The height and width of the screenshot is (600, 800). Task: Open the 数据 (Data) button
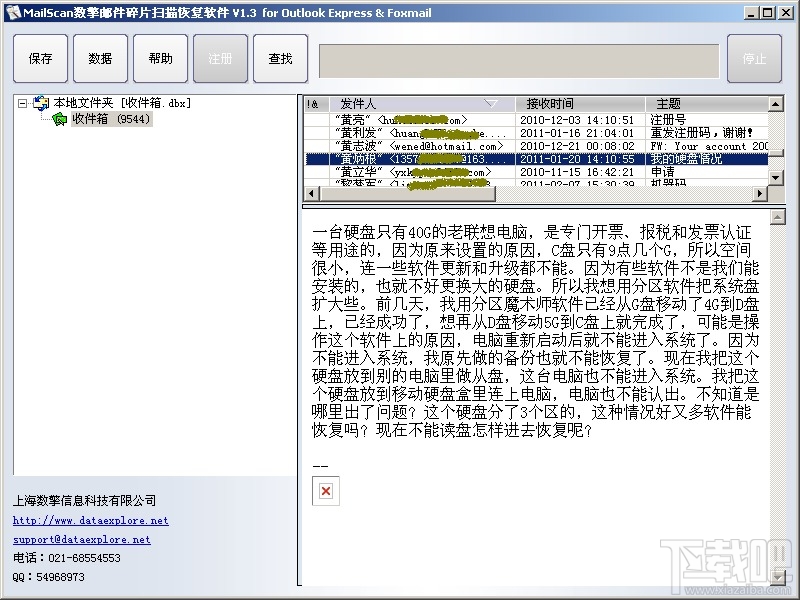point(100,59)
